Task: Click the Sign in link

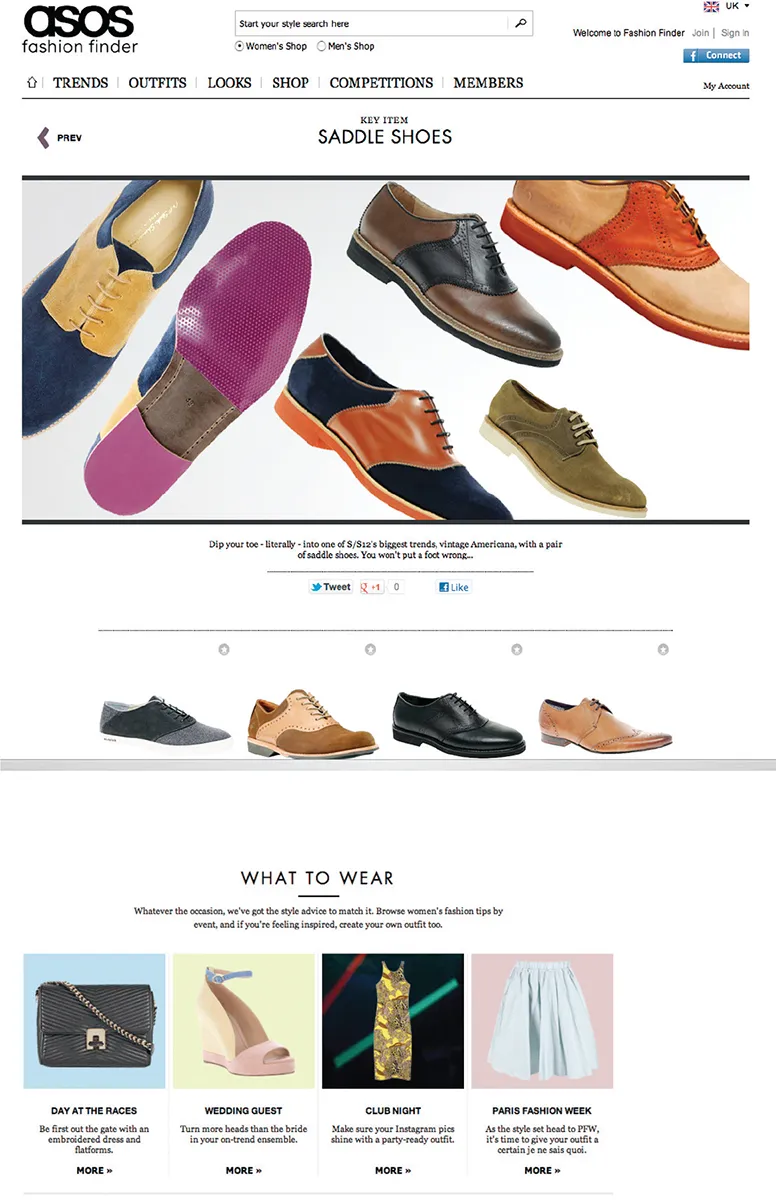Action: tap(735, 33)
